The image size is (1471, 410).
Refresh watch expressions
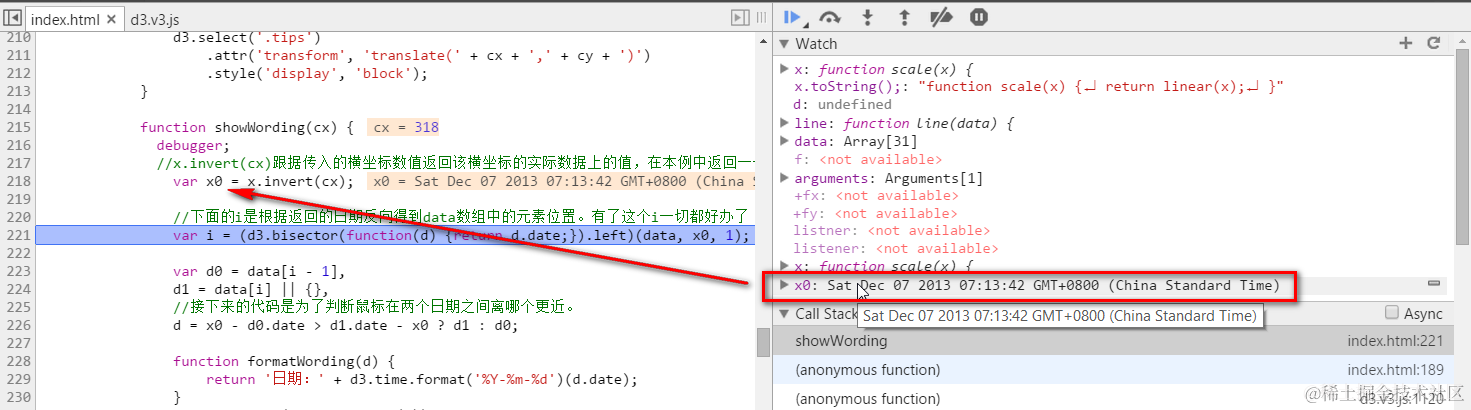click(1433, 43)
